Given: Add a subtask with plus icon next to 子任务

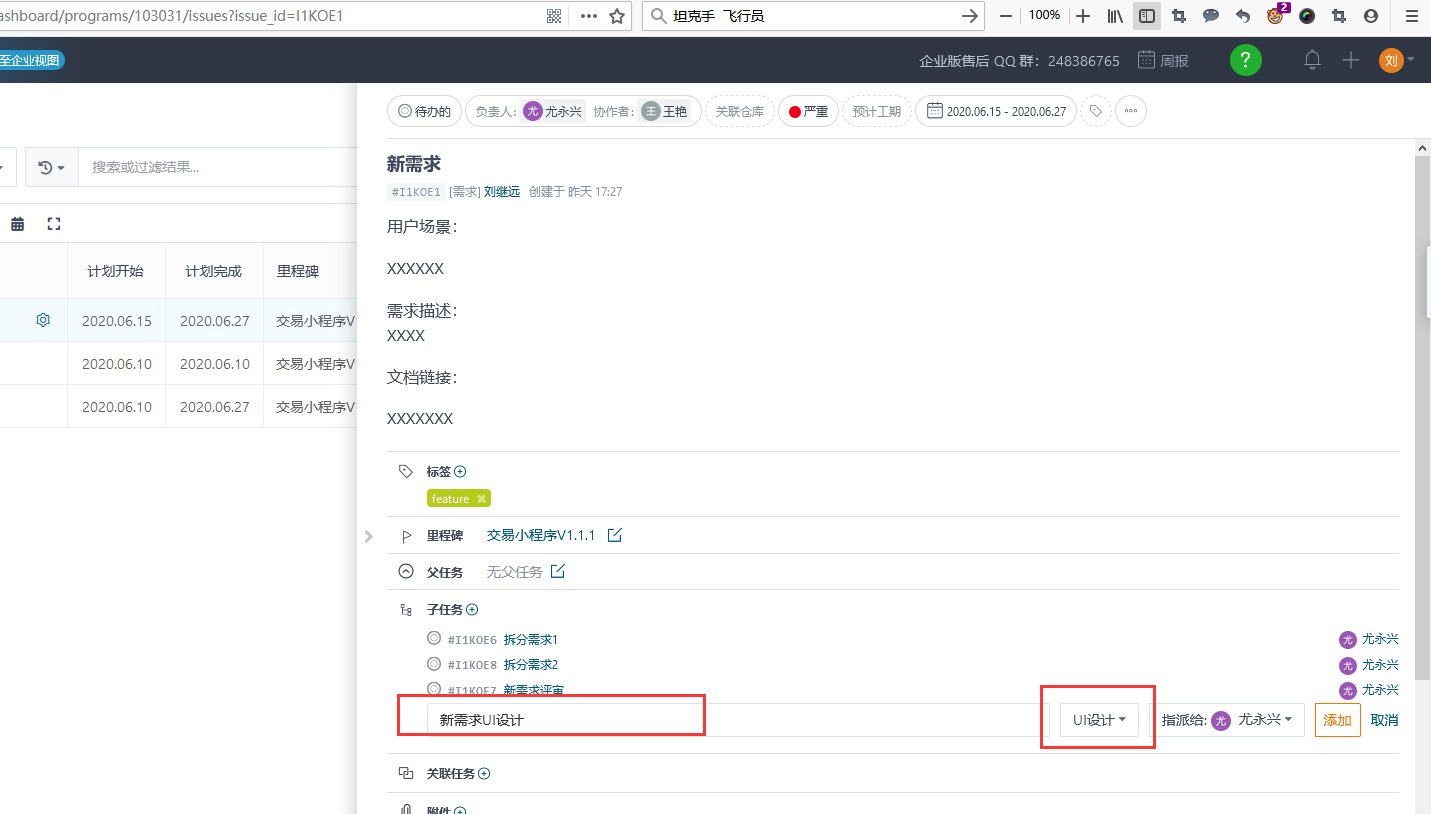Looking at the screenshot, I should click(x=472, y=609).
